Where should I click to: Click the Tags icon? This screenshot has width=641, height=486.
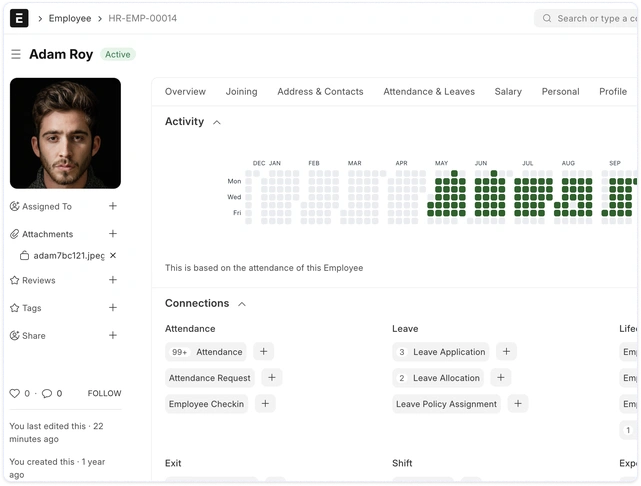coord(14,308)
